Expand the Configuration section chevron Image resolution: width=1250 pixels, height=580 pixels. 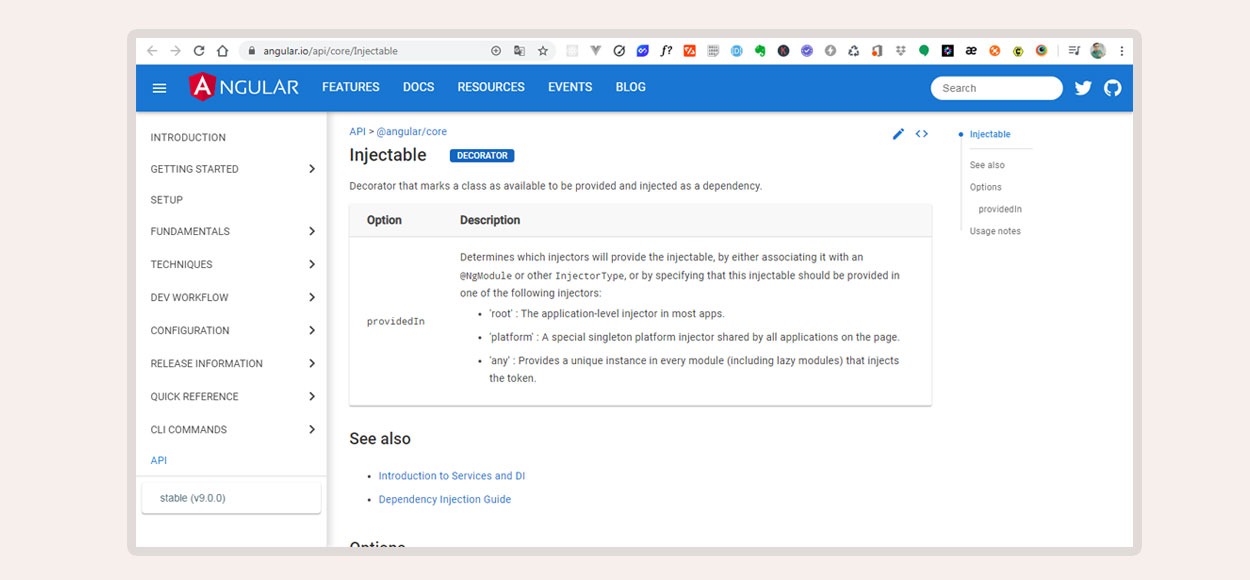point(312,330)
